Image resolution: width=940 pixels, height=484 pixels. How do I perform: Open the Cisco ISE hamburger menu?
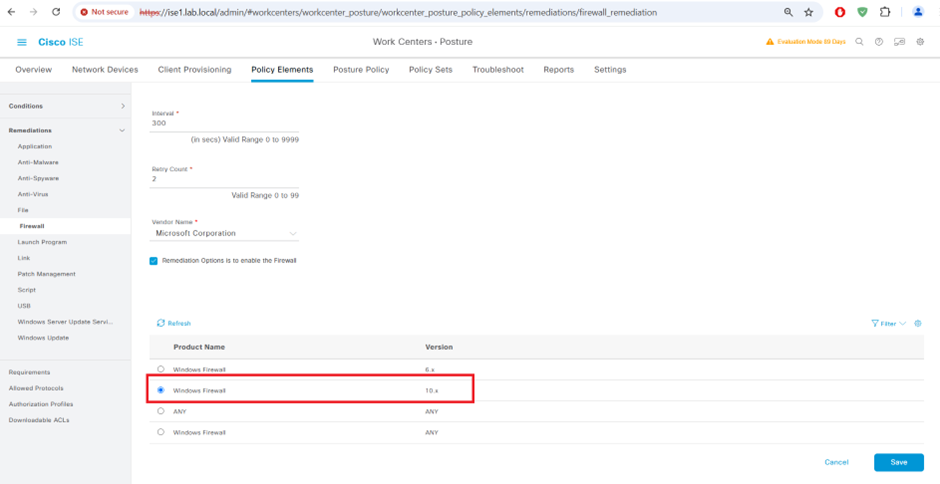point(22,42)
